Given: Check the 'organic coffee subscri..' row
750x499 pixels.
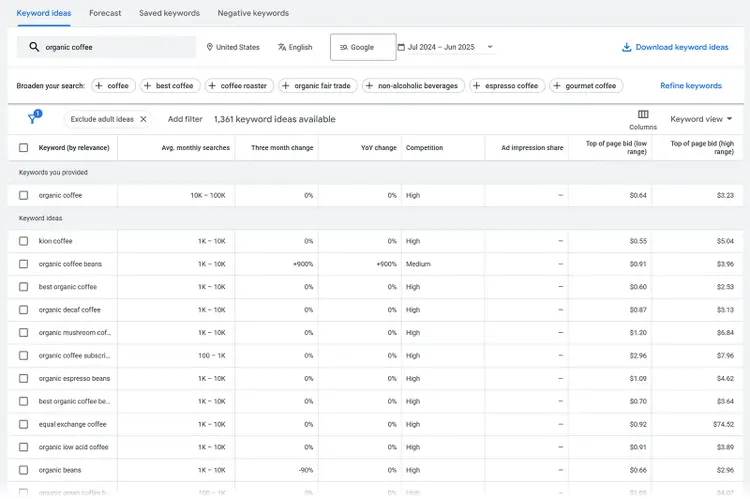Looking at the screenshot, I should coord(23,355).
